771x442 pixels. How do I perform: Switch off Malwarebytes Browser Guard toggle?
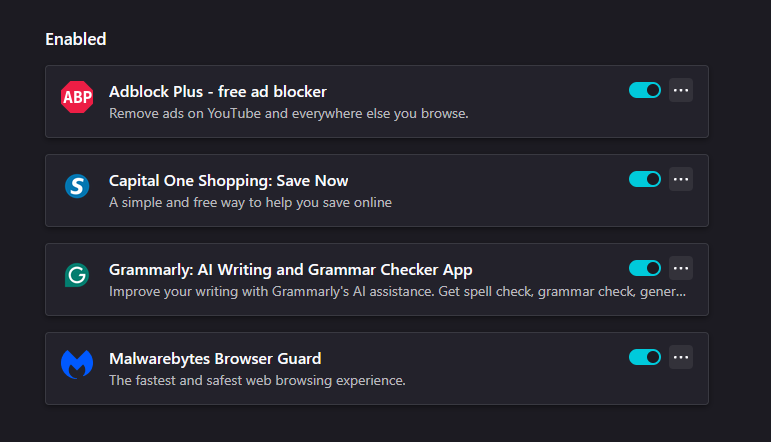point(645,357)
